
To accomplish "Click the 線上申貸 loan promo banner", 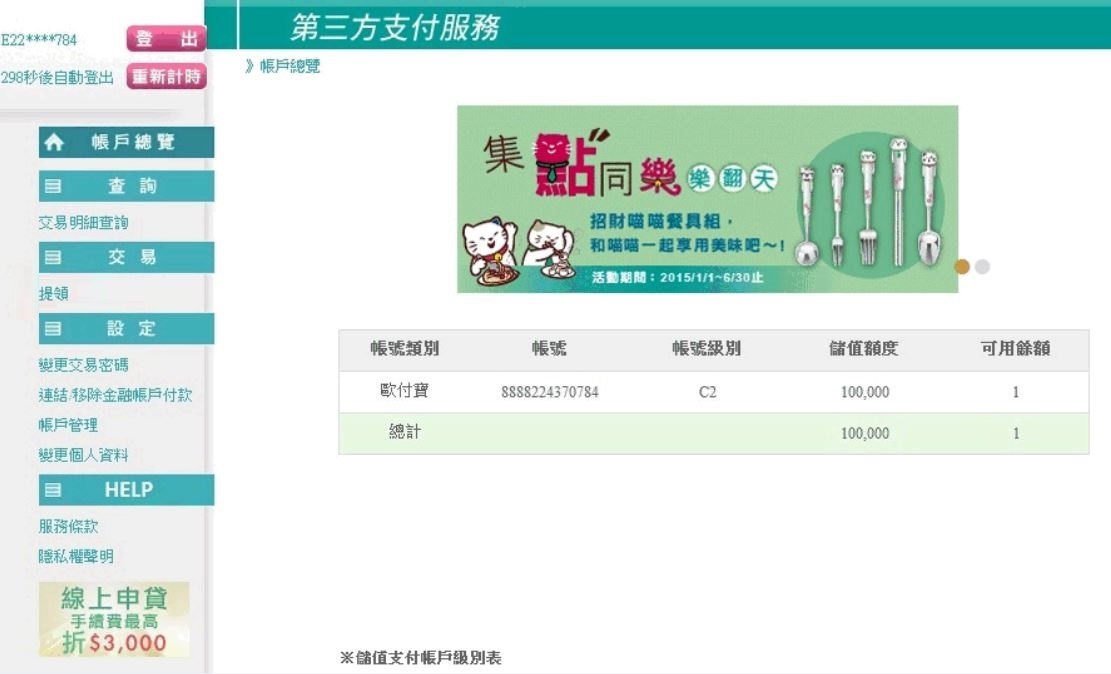I will [114, 619].
